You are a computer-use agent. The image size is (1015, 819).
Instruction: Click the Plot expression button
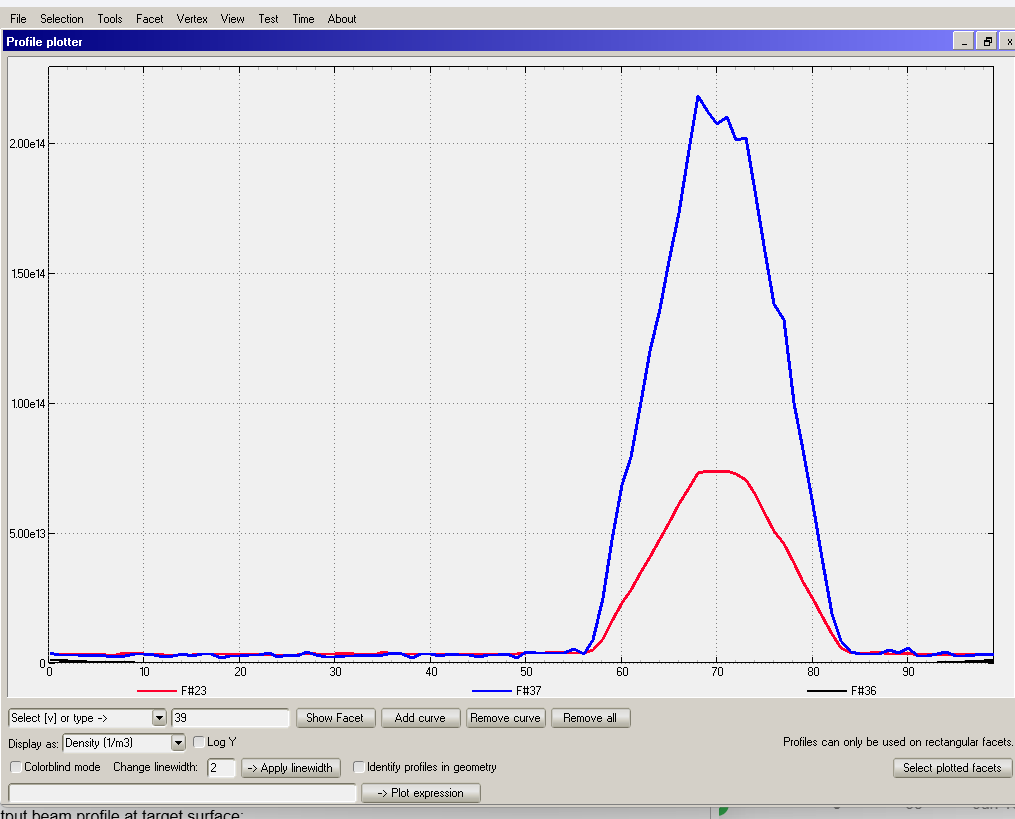click(x=421, y=793)
